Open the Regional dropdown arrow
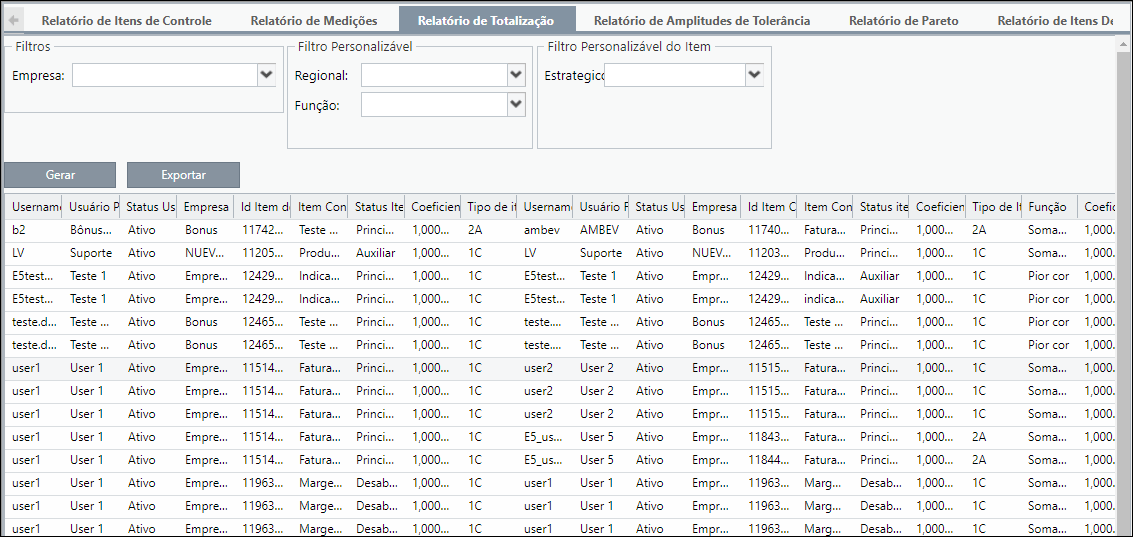This screenshot has height=537, width=1133. [516, 74]
